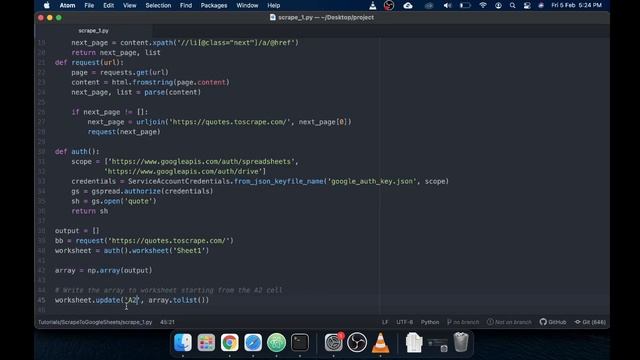Open the View menu
This screenshot has height=360, width=640.
click(x=129, y=5)
